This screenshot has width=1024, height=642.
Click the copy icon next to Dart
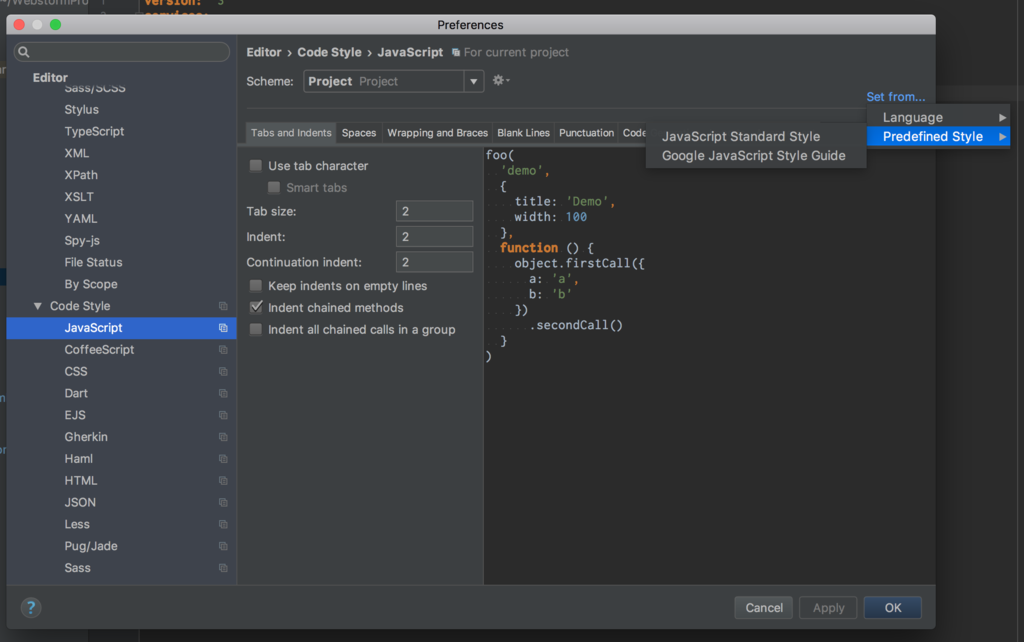click(223, 393)
